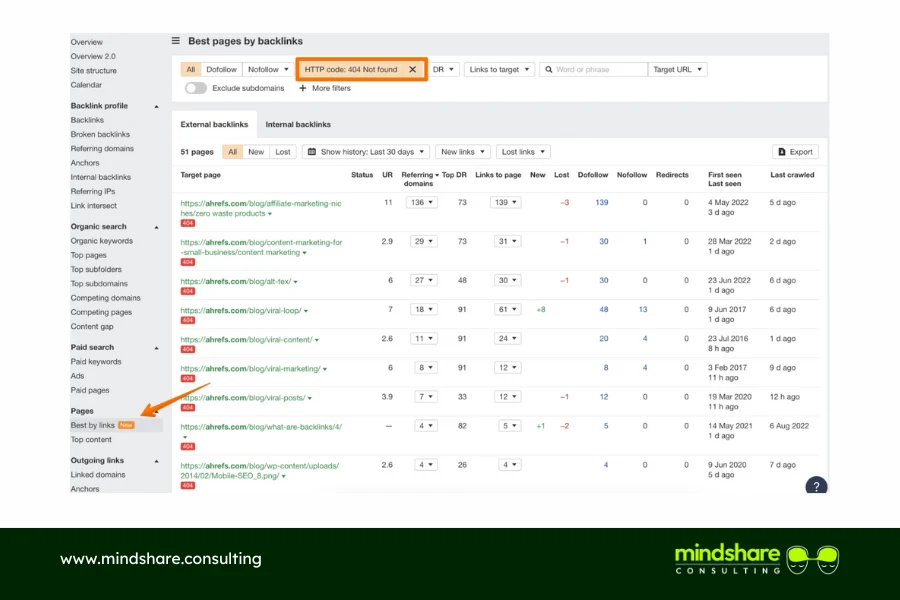Open the Nofollow filter dropdown
The image size is (900, 600).
pyautogui.click(x=268, y=69)
